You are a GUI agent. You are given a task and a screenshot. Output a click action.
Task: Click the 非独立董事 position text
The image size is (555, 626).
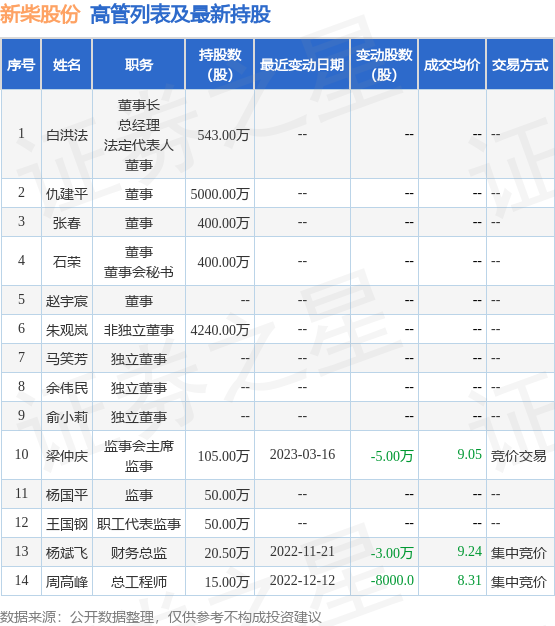pos(139,330)
